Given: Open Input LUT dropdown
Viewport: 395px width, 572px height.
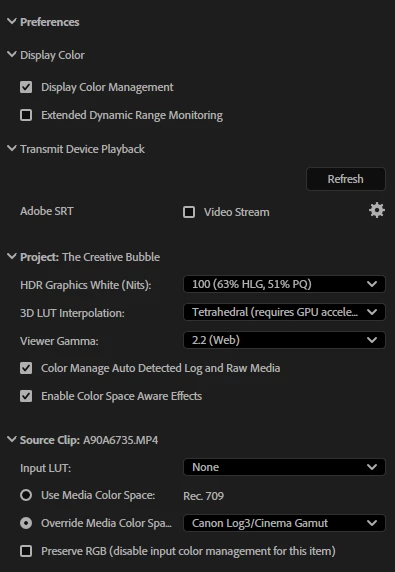Looking at the screenshot, I should pos(284,467).
